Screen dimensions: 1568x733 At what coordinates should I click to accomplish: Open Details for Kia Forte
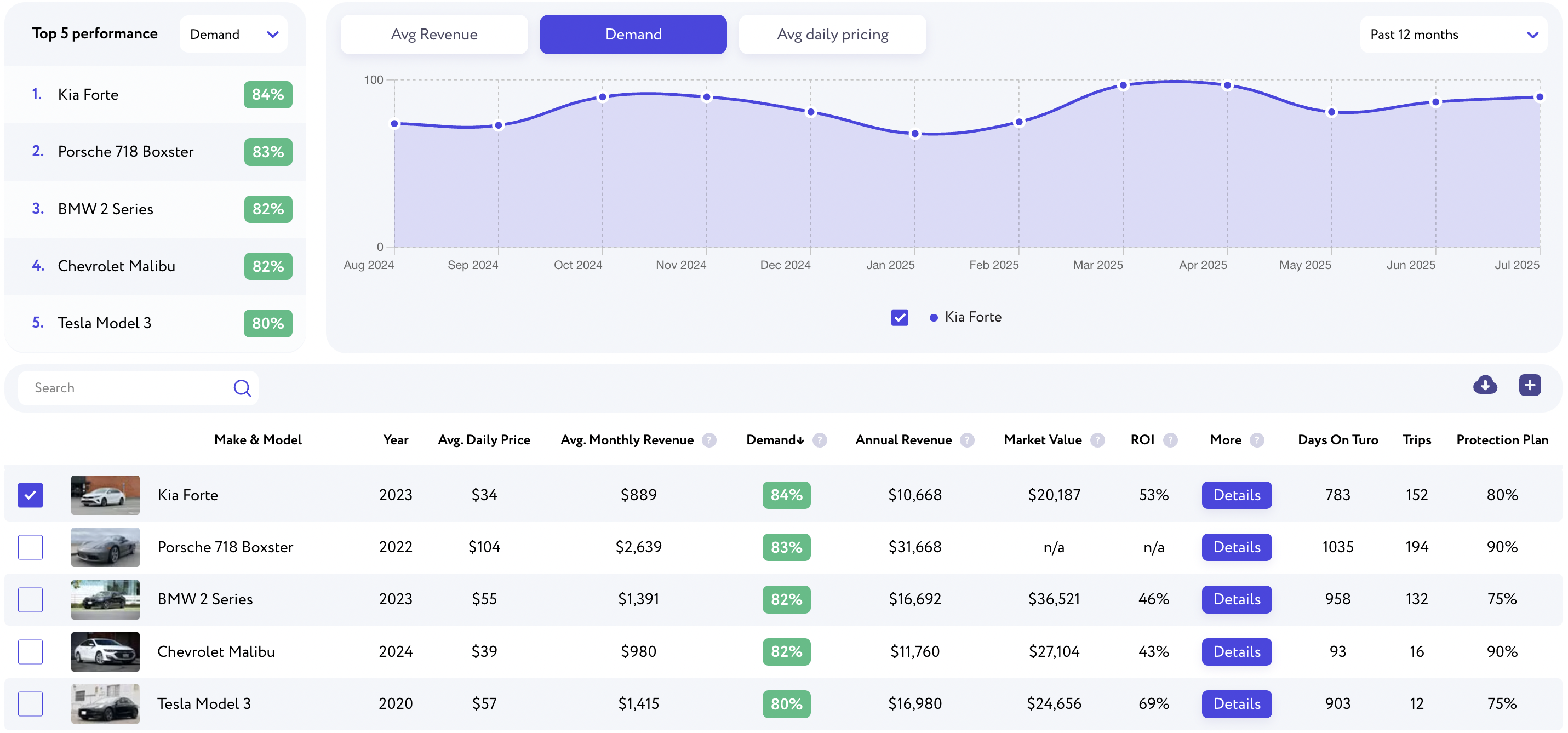1237,495
